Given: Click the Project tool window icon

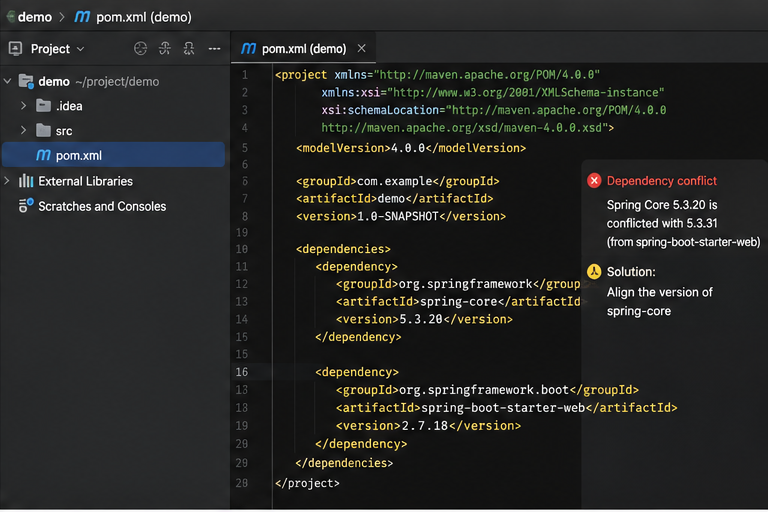Looking at the screenshot, I should tap(15, 49).
